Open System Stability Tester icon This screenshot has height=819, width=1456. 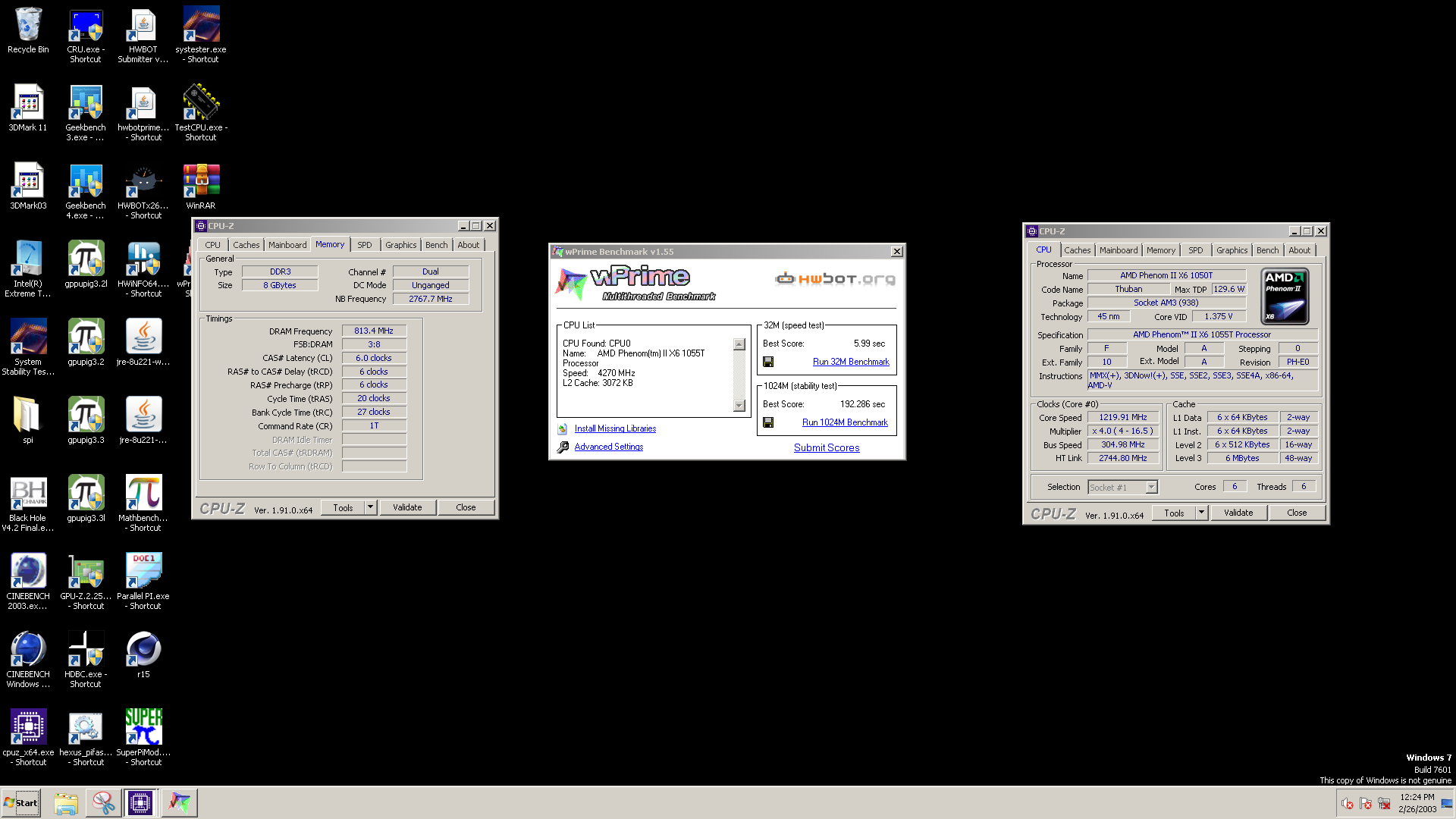click(x=28, y=347)
